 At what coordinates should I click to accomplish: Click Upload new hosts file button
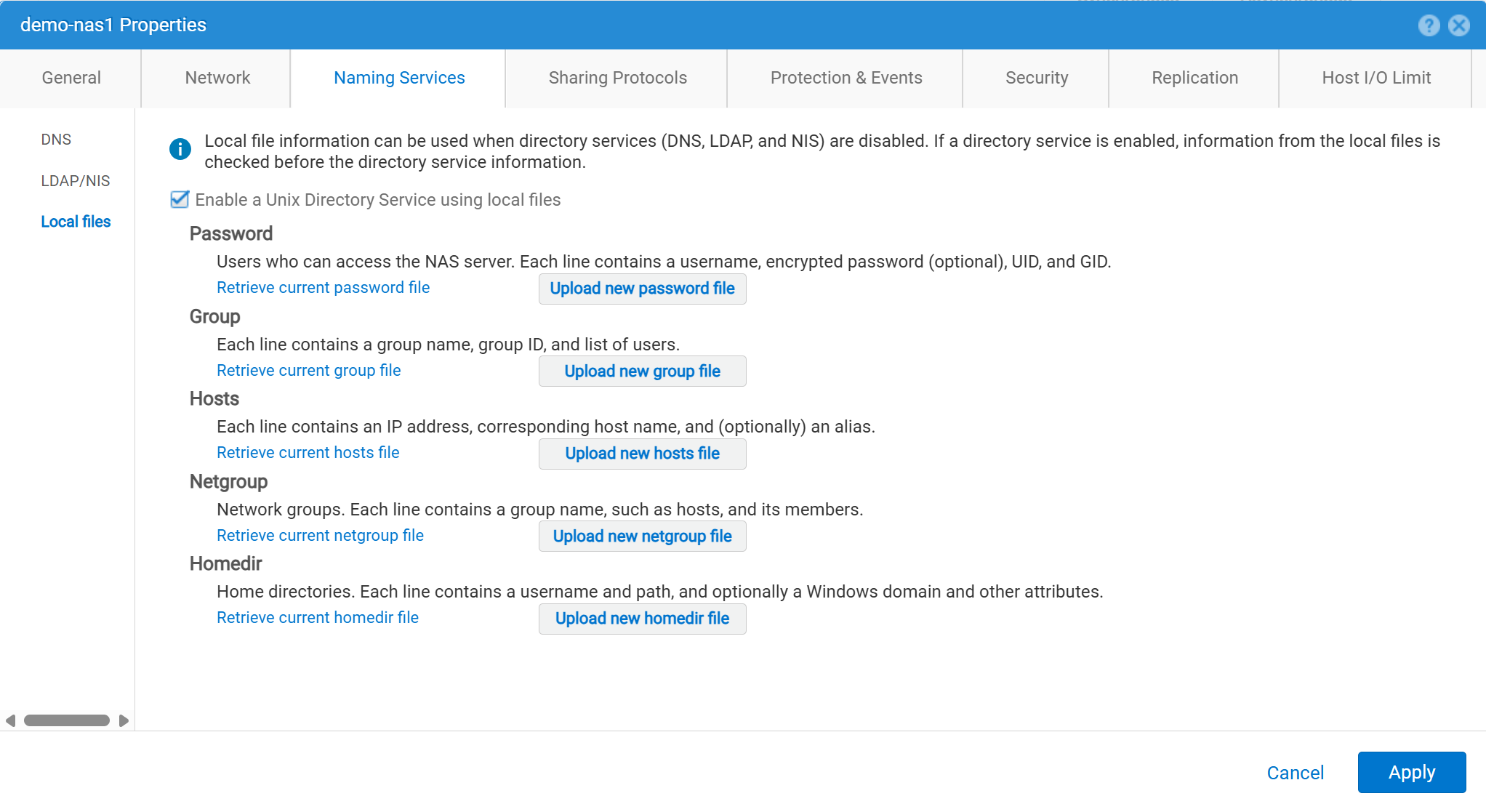642,454
